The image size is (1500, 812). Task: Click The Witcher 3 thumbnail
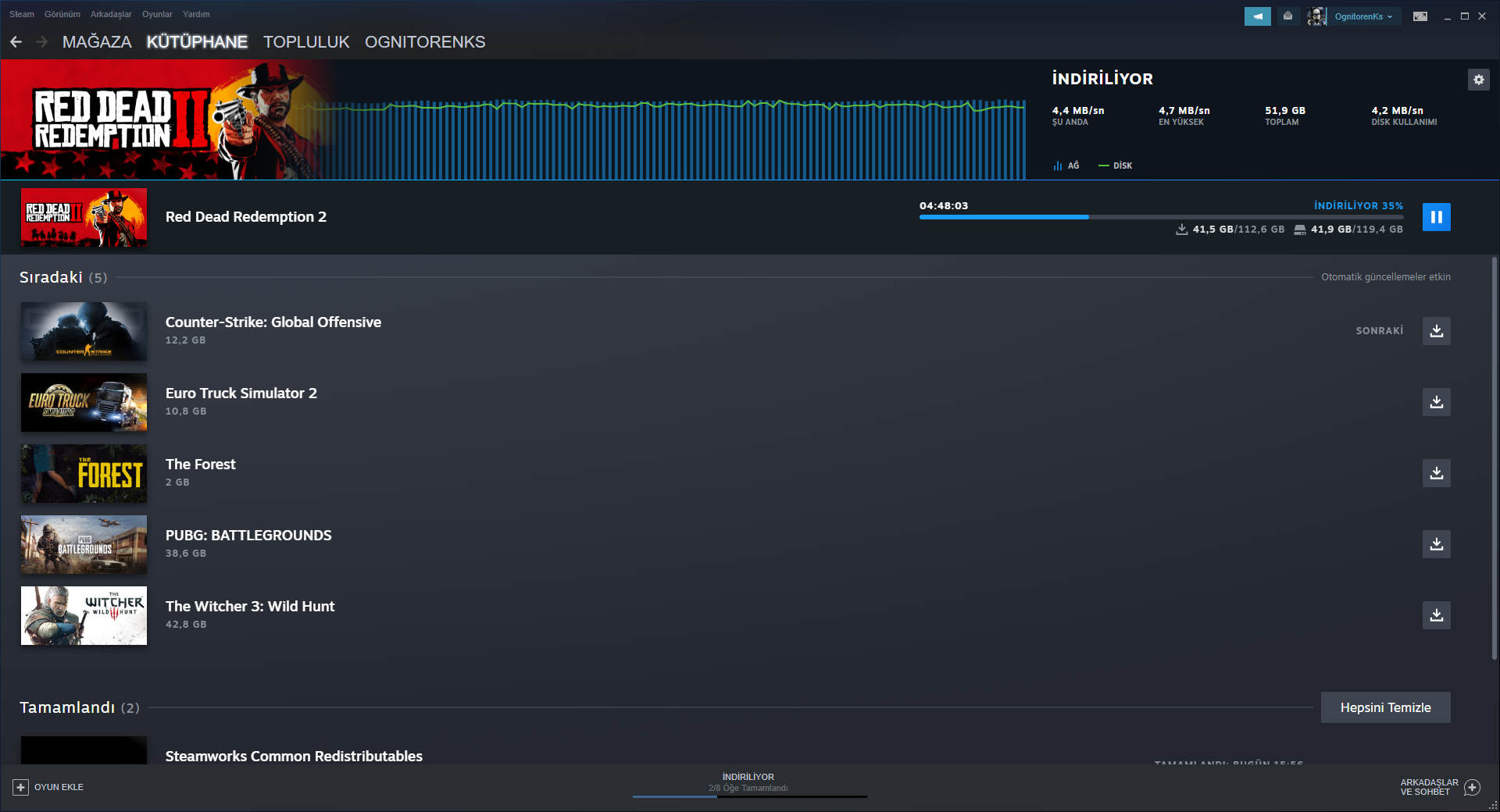coord(84,615)
